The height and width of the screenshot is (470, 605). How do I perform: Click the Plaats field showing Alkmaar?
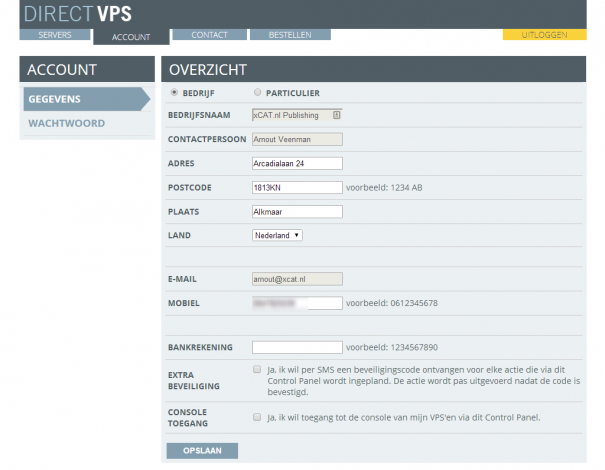click(297, 211)
